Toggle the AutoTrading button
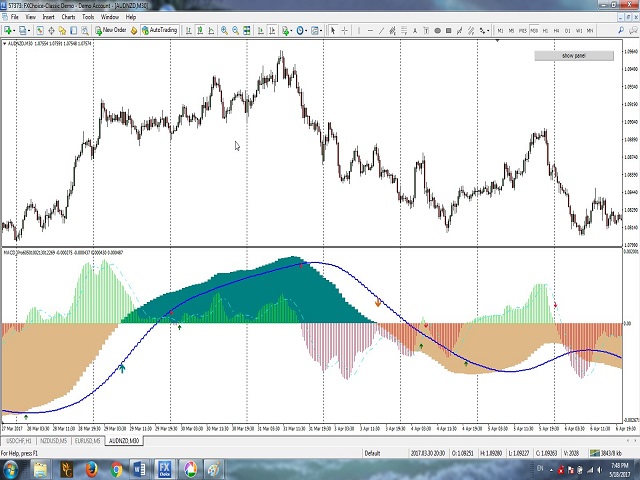This screenshot has height=480, width=640. coord(160,30)
